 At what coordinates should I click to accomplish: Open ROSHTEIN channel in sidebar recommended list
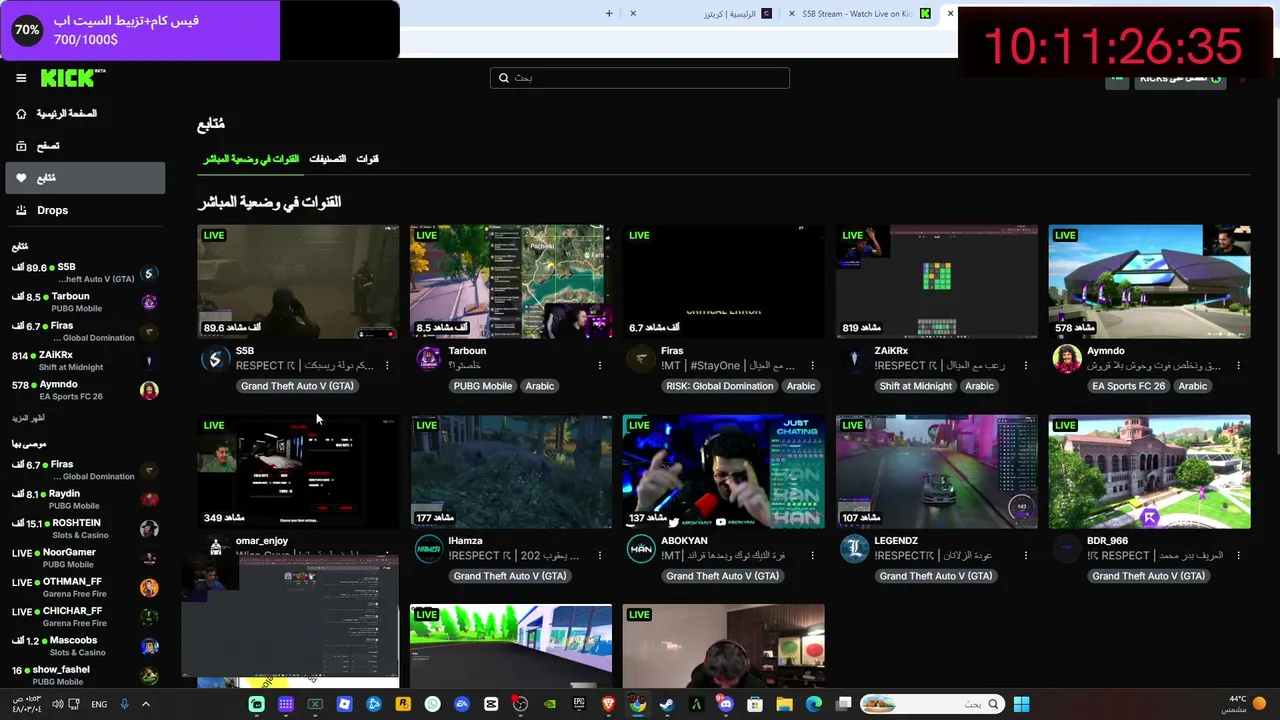click(85, 529)
